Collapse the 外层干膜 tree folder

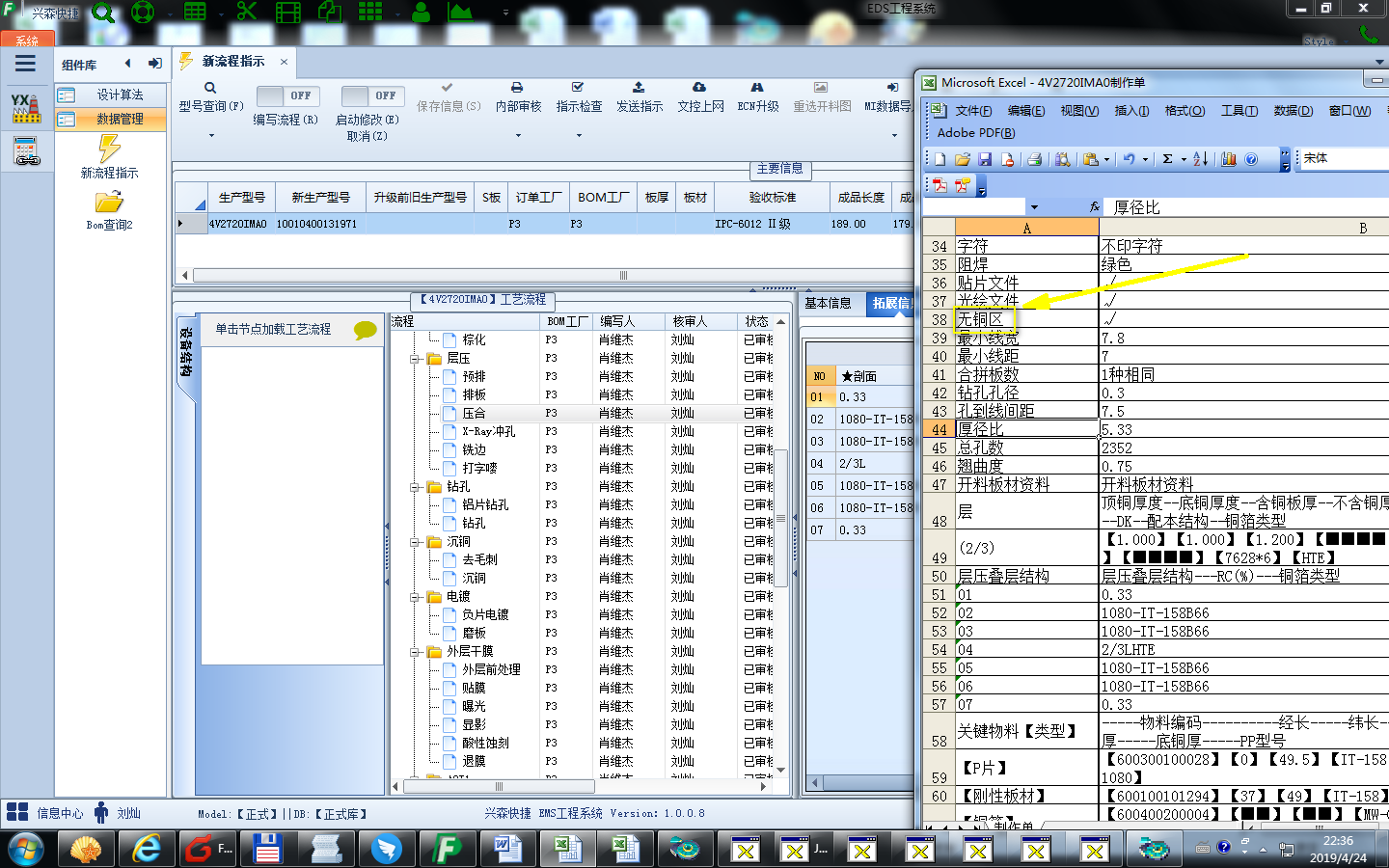[415, 652]
